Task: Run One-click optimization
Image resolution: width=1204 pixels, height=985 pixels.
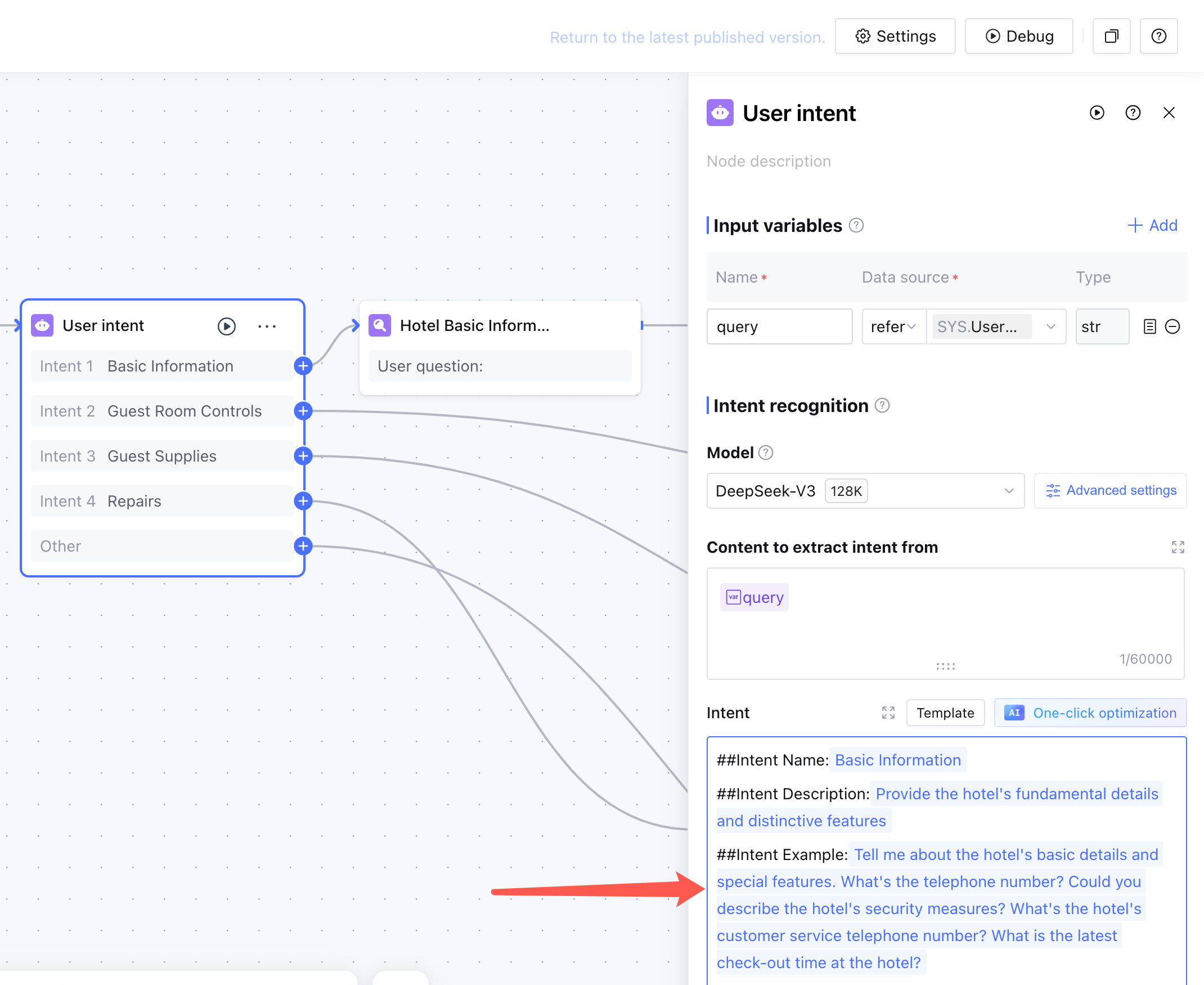Action: pyautogui.click(x=1089, y=713)
